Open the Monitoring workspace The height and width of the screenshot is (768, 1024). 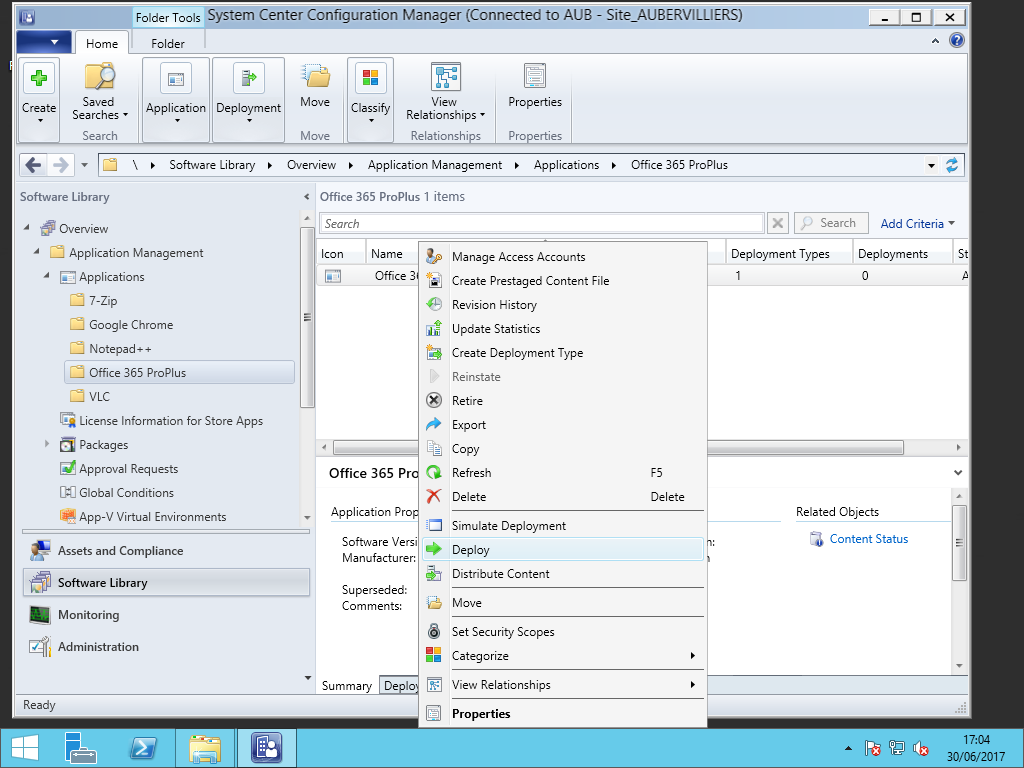pyautogui.click(x=166, y=615)
